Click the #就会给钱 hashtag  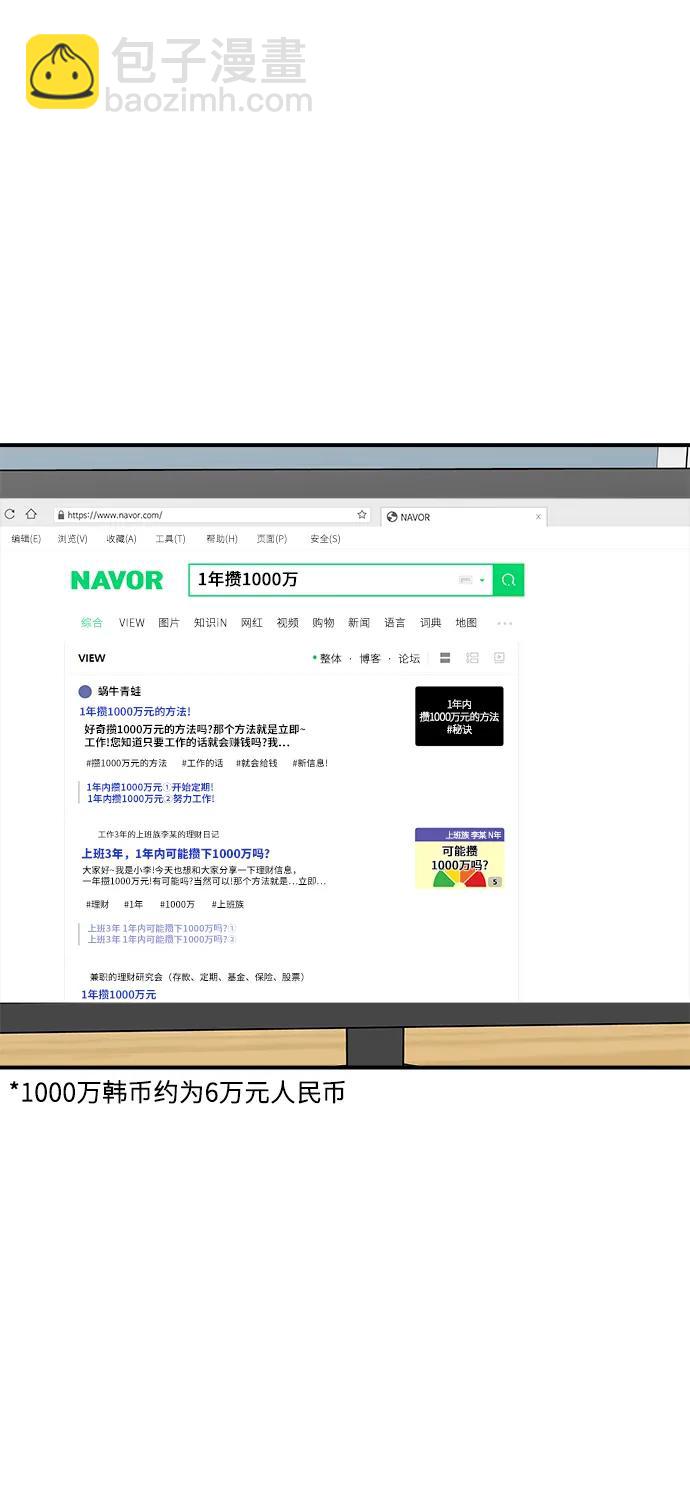(257, 763)
